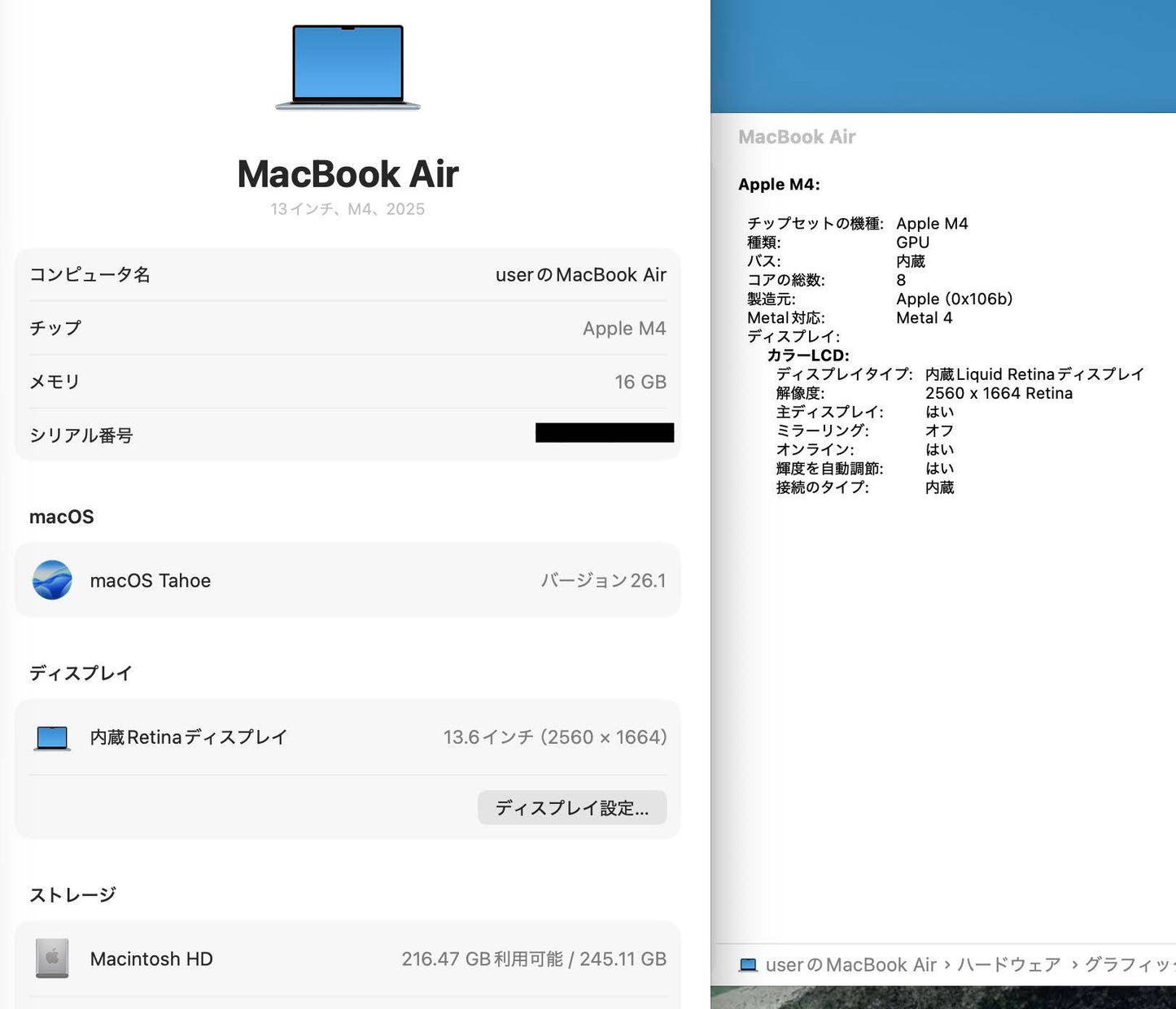
Task: Click storage value '216.47 GB利用可能 / 245.11 GB'
Action: (534, 959)
